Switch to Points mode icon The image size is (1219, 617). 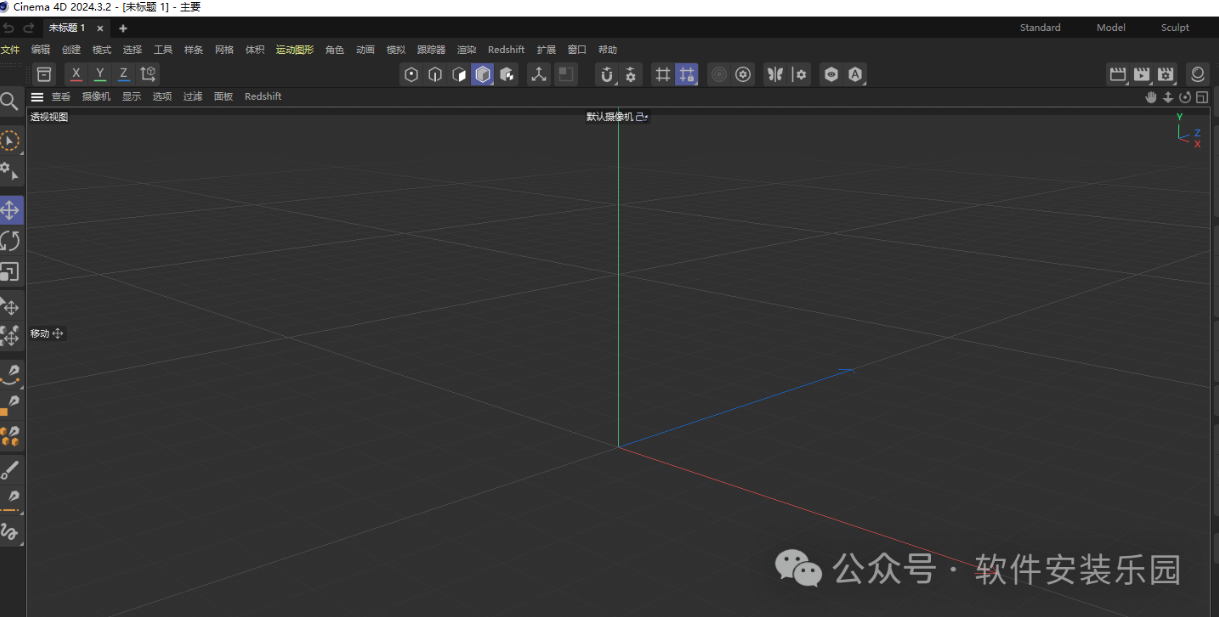411,74
